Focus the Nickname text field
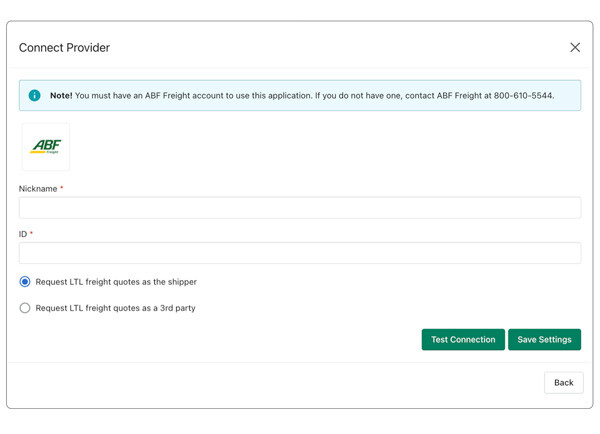Viewport: 600px width, 434px height. (x=299, y=207)
